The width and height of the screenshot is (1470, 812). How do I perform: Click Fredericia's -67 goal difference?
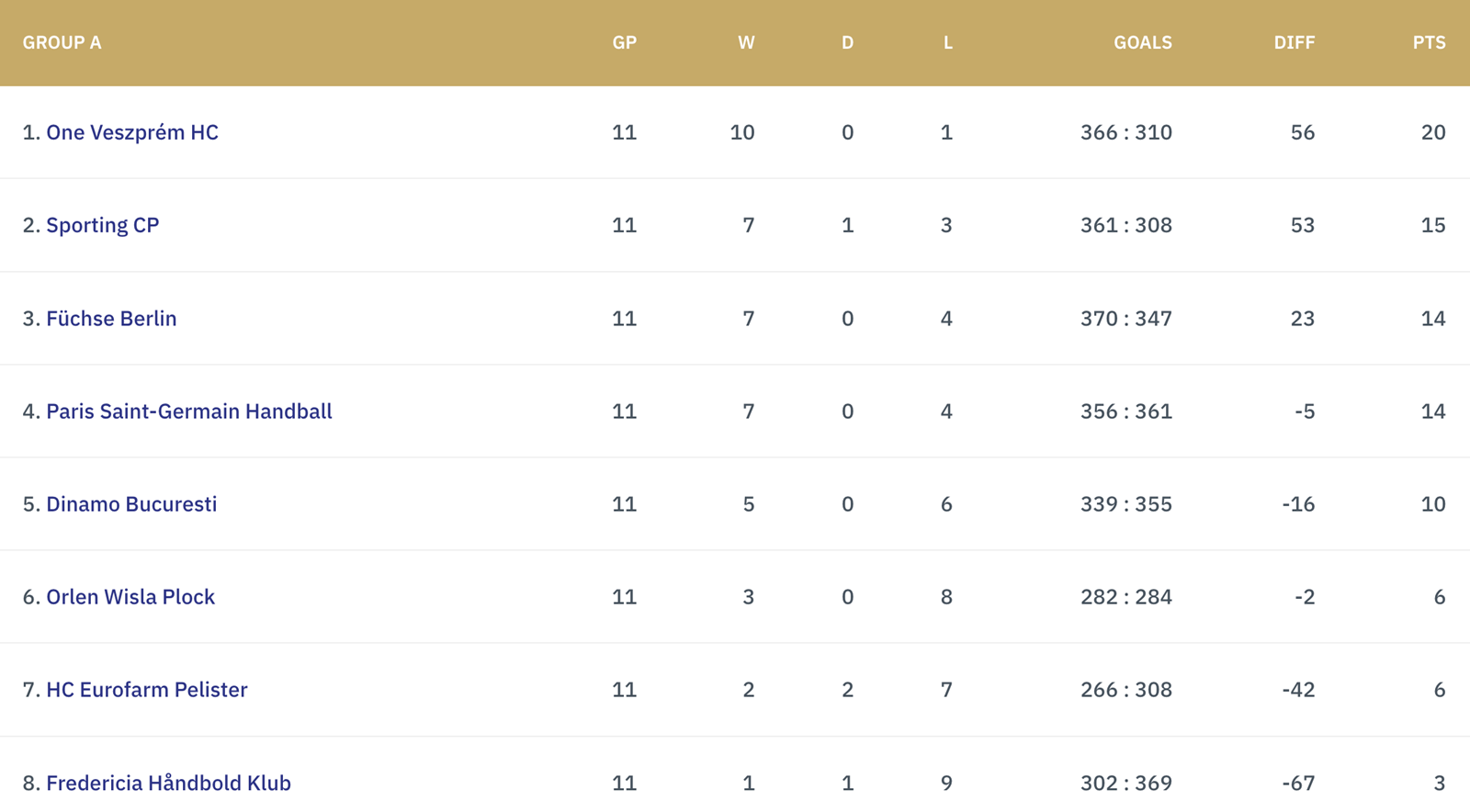coord(1298,783)
